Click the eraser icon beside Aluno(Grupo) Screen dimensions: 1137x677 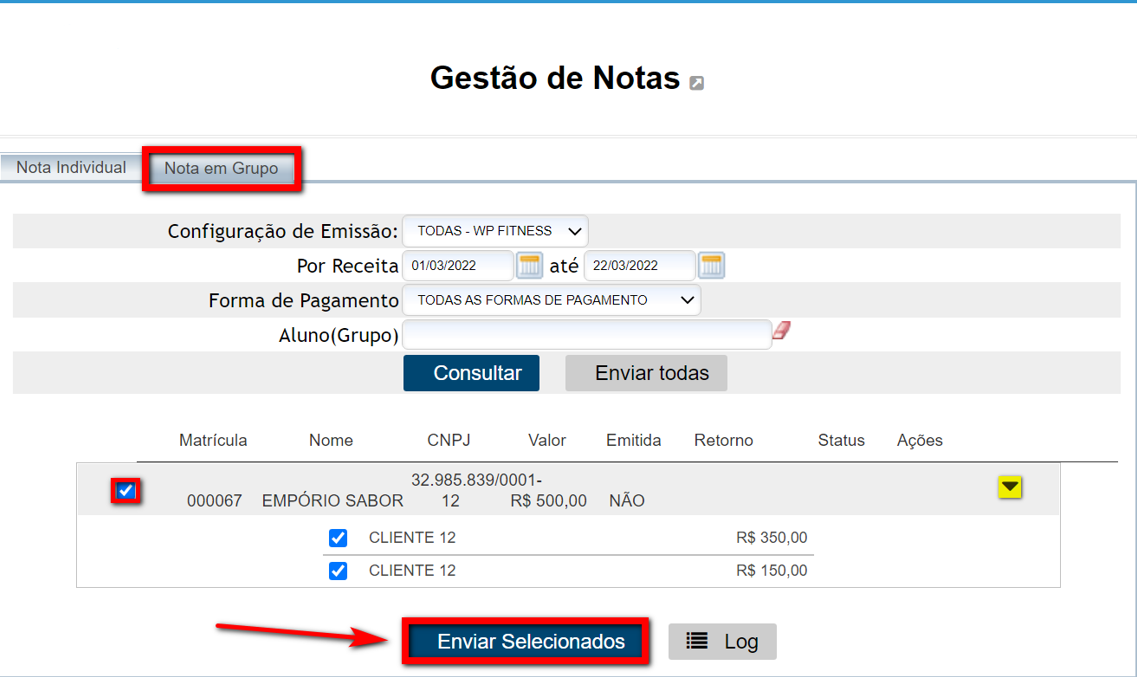coord(782,331)
